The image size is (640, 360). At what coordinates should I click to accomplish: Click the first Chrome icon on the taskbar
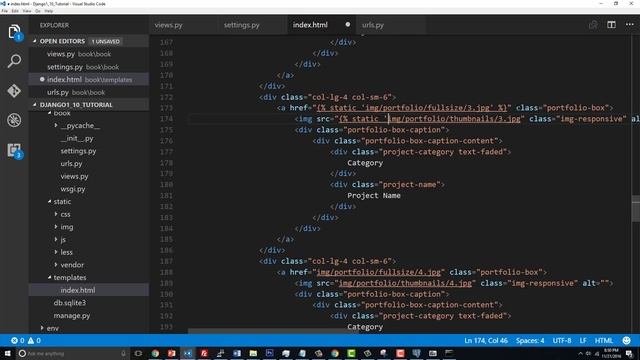click(x=155, y=353)
